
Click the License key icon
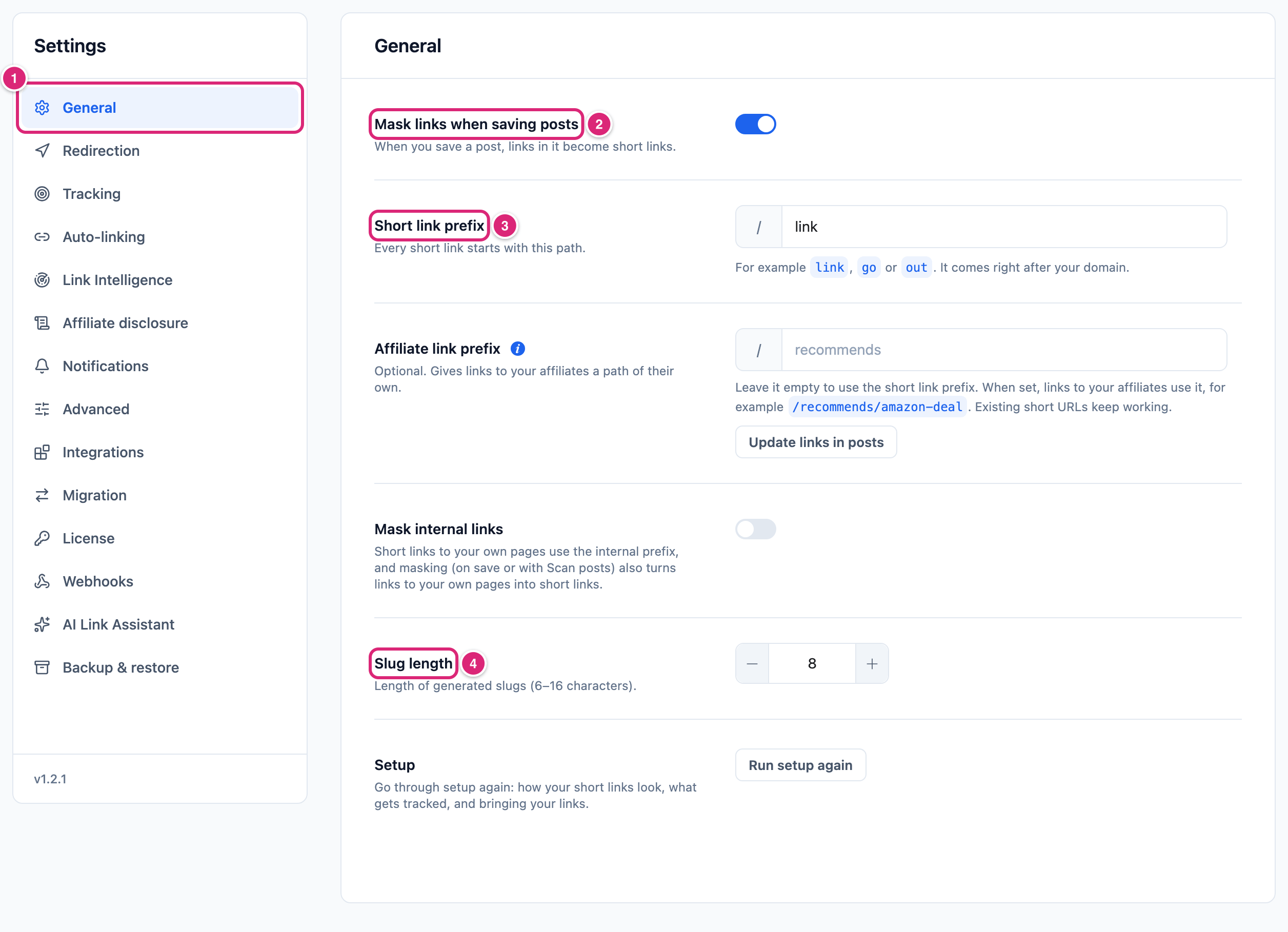[x=42, y=538]
